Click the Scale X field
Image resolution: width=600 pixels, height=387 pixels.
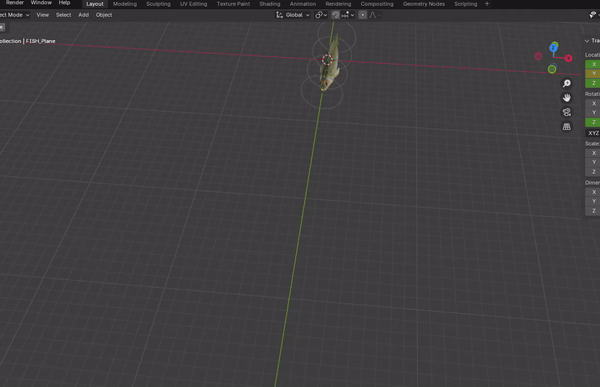(592, 153)
